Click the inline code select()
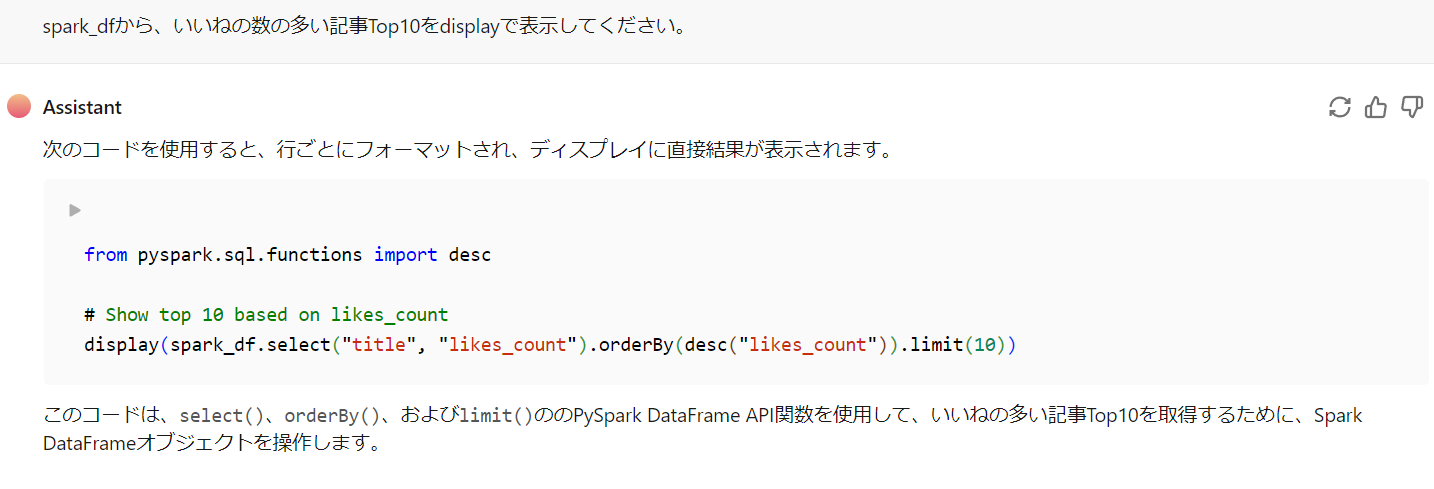 [220, 416]
